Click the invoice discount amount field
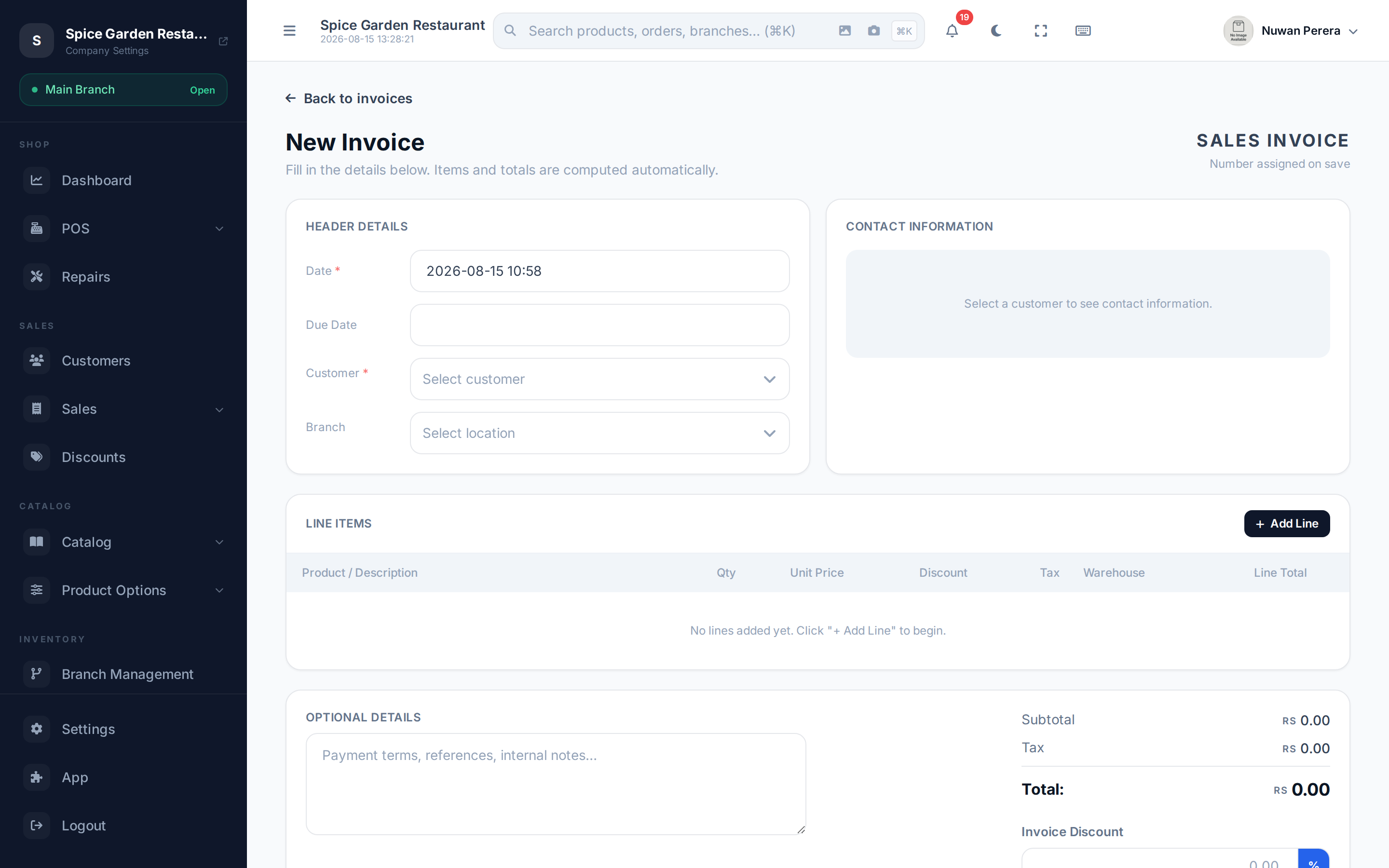Screen dimensions: 1389x868 [x=1159, y=859]
